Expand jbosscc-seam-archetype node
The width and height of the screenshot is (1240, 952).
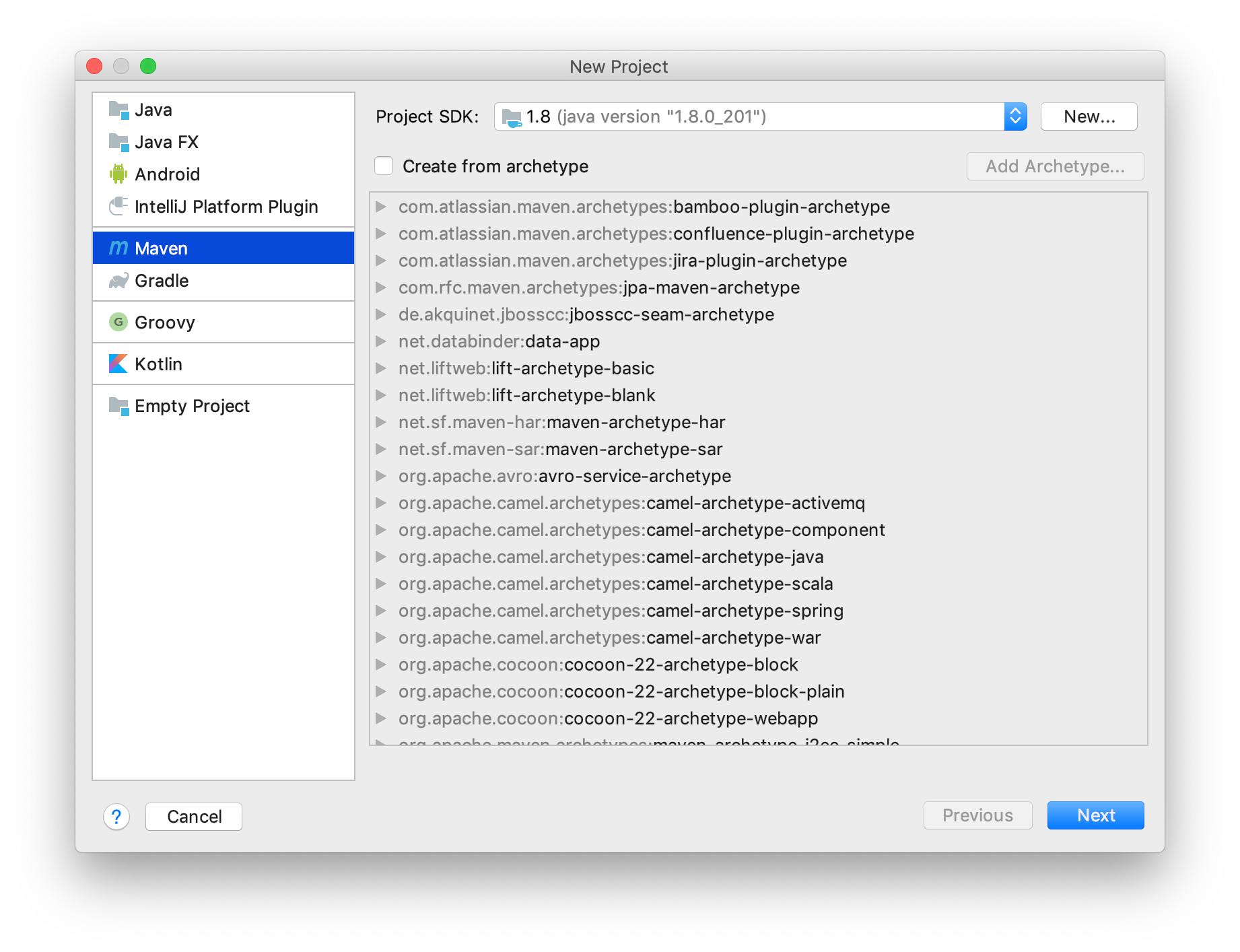(x=381, y=314)
